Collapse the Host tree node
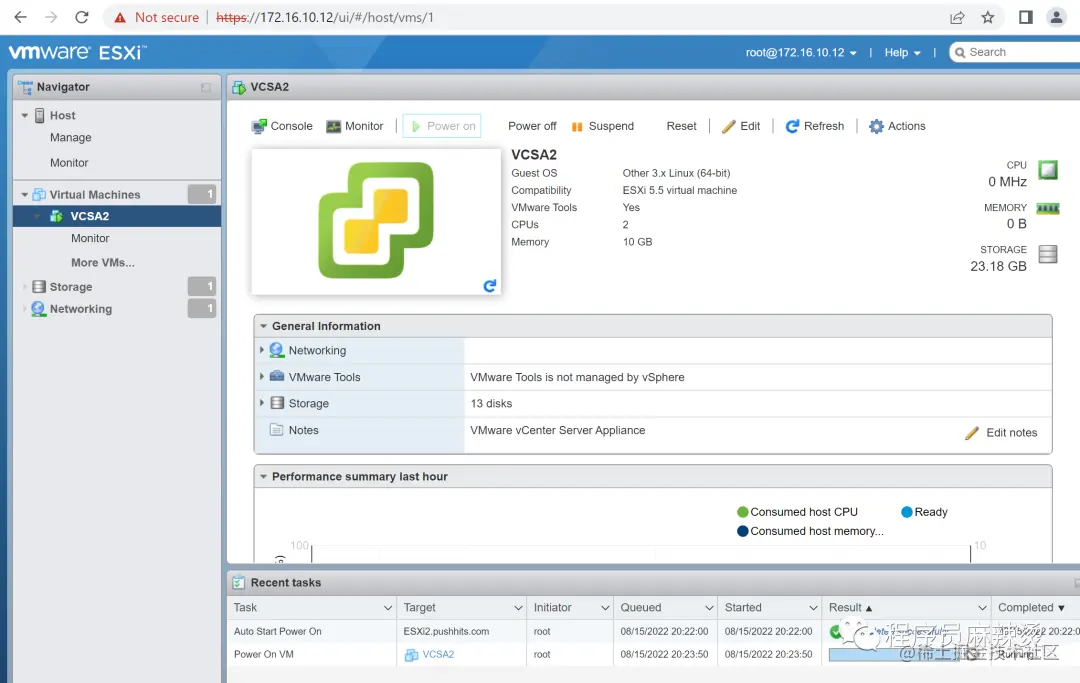The height and width of the screenshot is (683, 1080). tap(25, 116)
